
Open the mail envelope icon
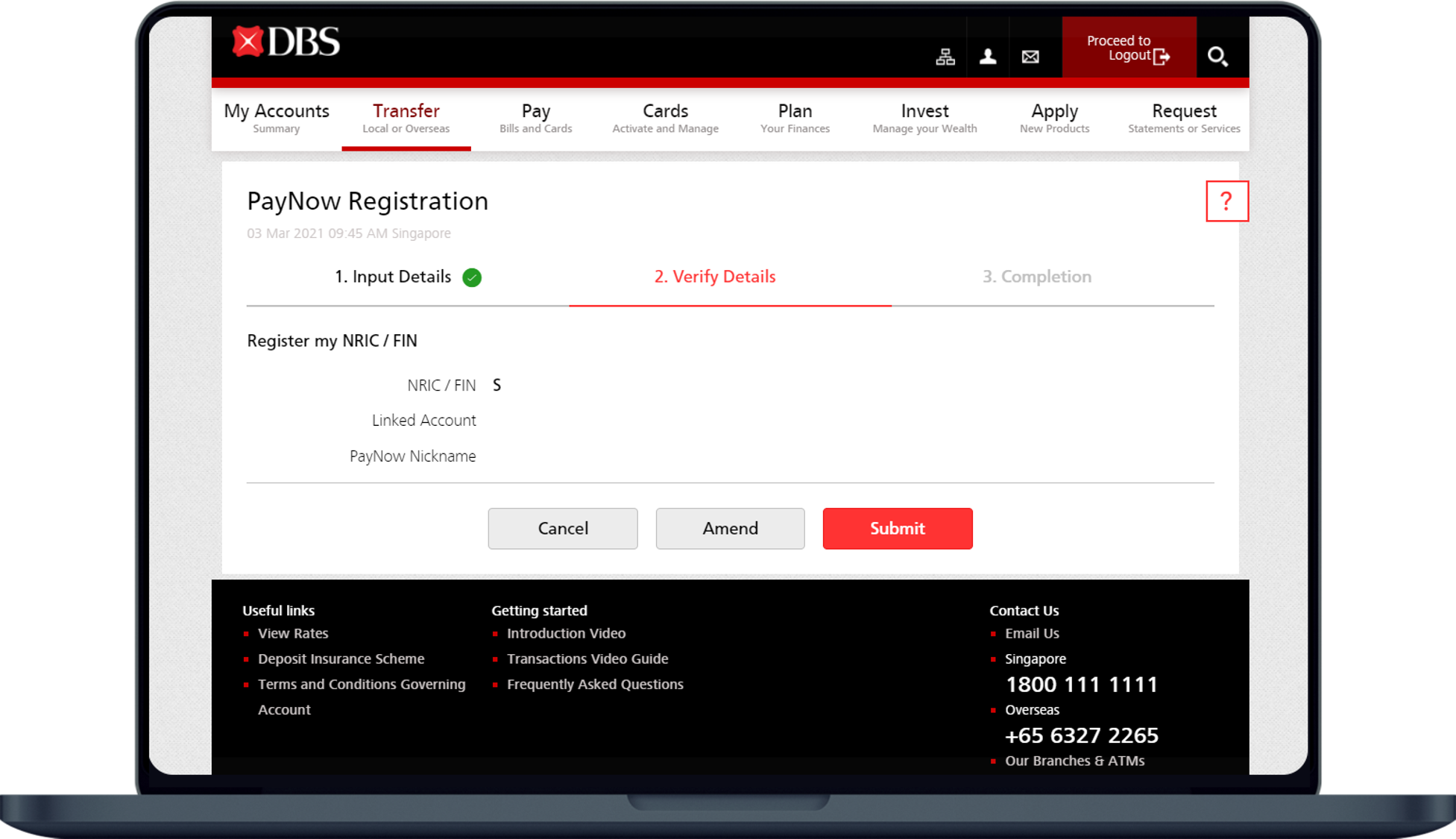[1030, 57]
